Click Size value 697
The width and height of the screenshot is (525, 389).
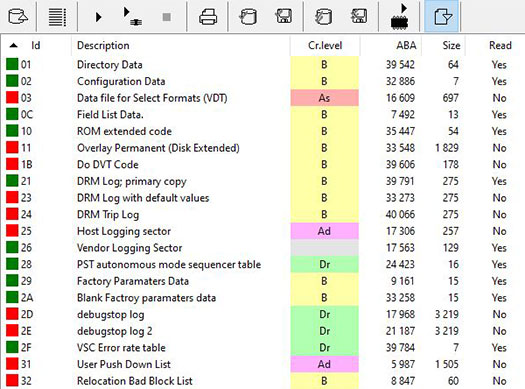coord(450,98)
